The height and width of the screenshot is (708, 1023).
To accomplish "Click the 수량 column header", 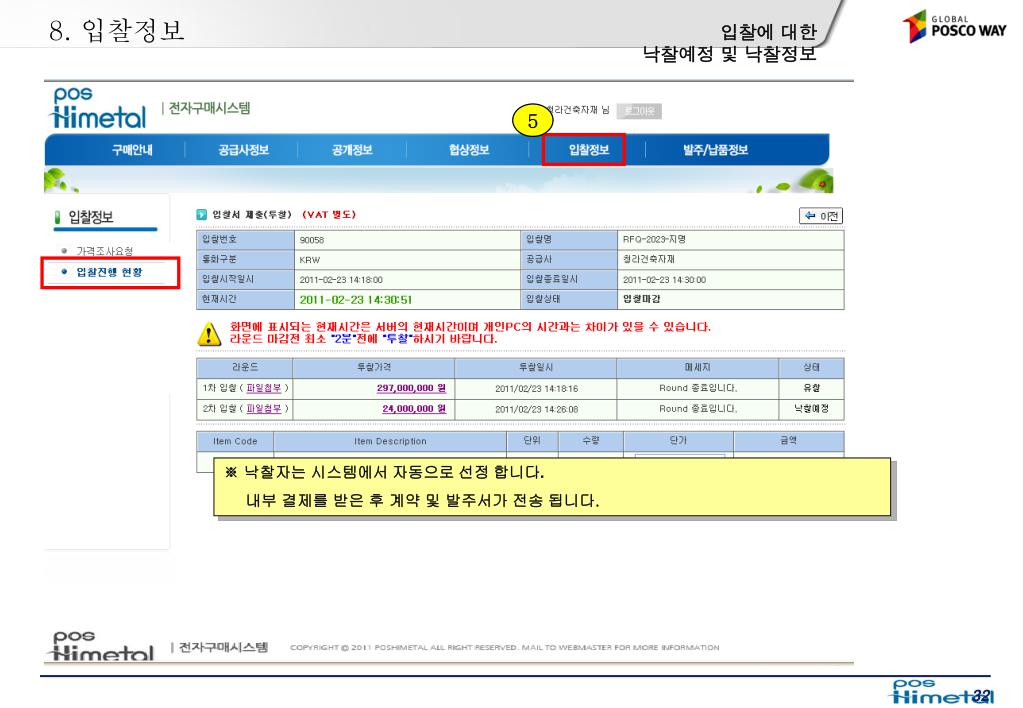I will tap(590, 440).
